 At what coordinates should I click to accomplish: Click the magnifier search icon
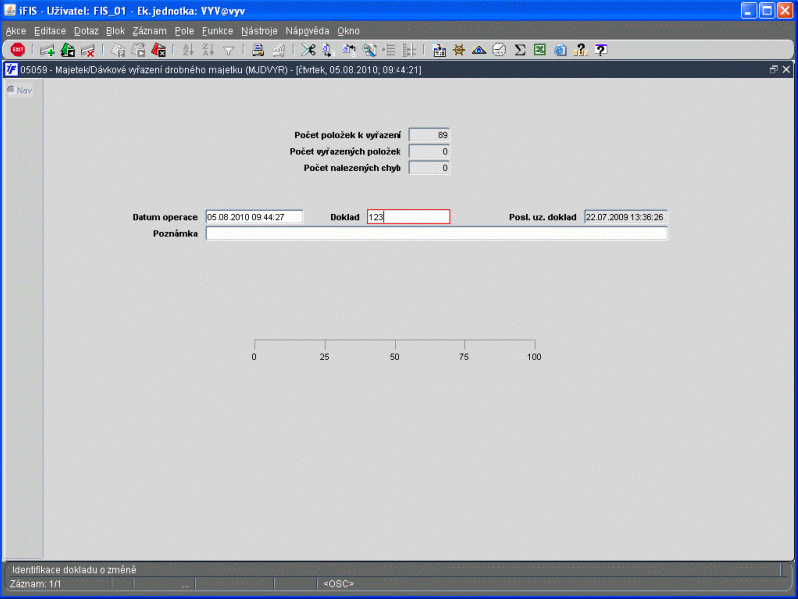coord(369,50)
